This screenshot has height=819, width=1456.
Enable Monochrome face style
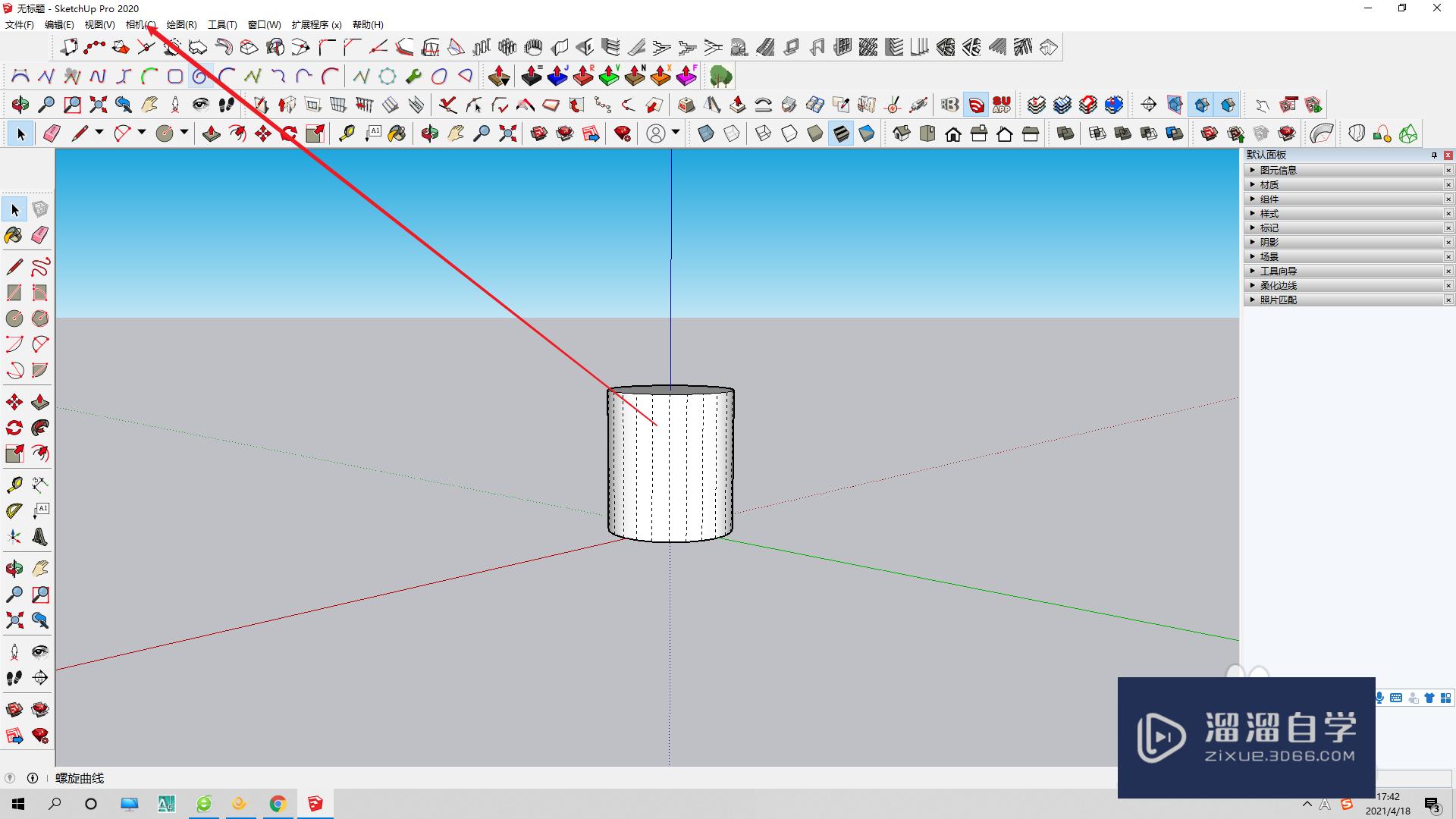click(x=867, y=134)
